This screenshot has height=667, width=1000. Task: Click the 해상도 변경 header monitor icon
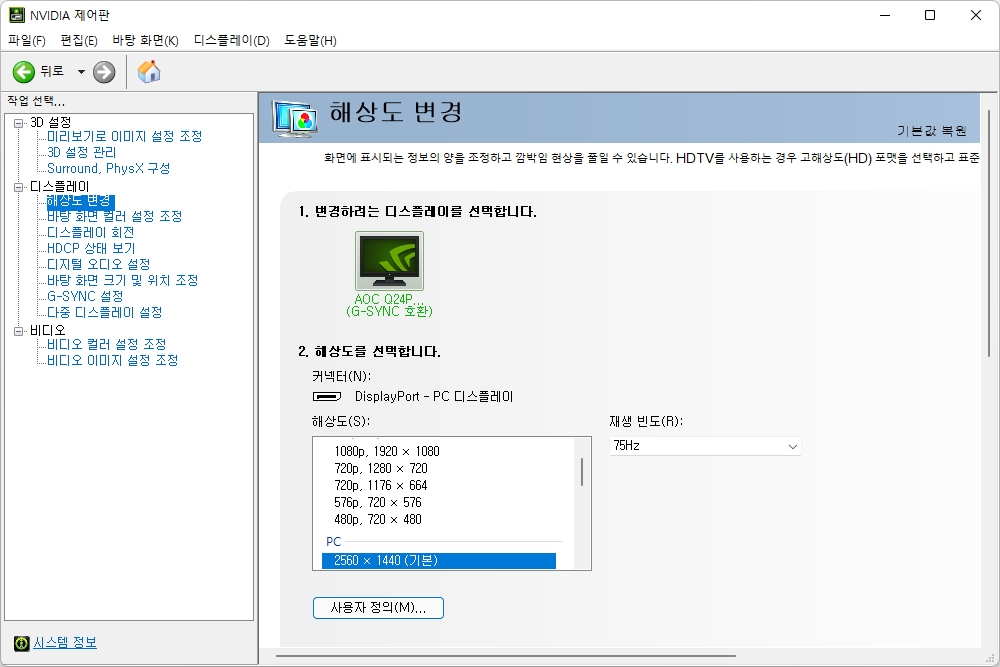(295, 119)
